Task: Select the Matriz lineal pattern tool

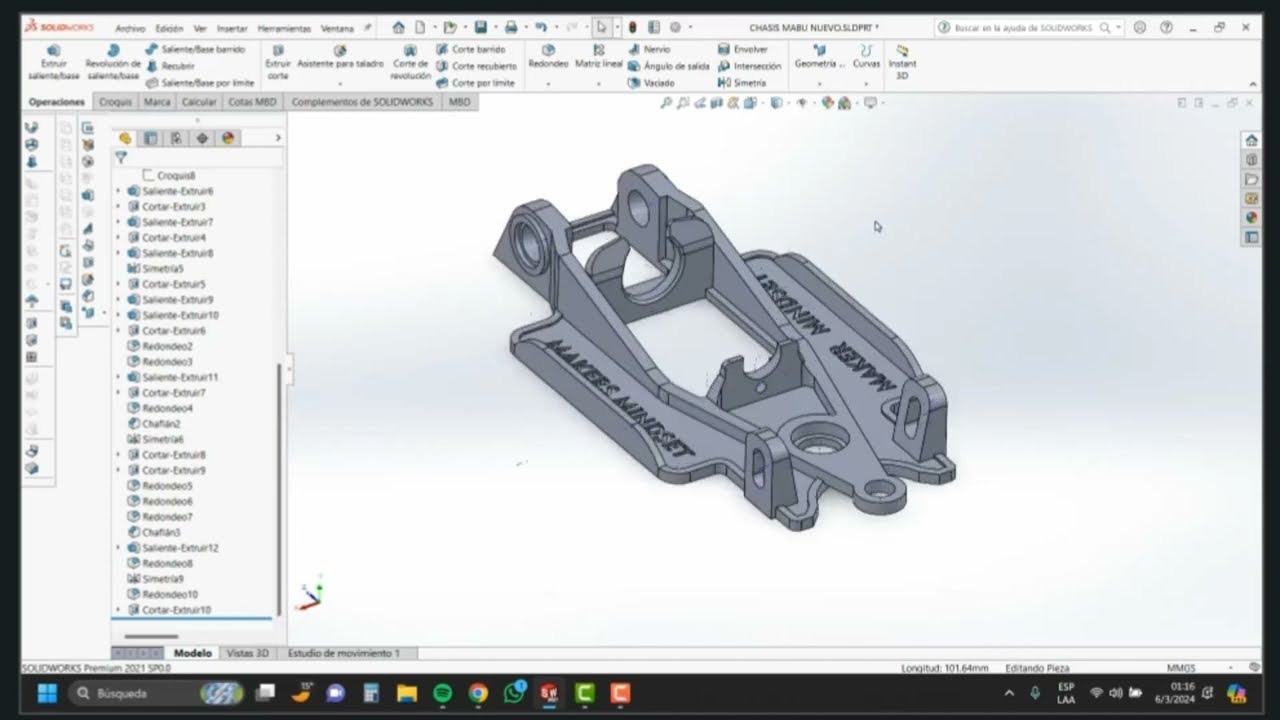Action: pos(598,57)
